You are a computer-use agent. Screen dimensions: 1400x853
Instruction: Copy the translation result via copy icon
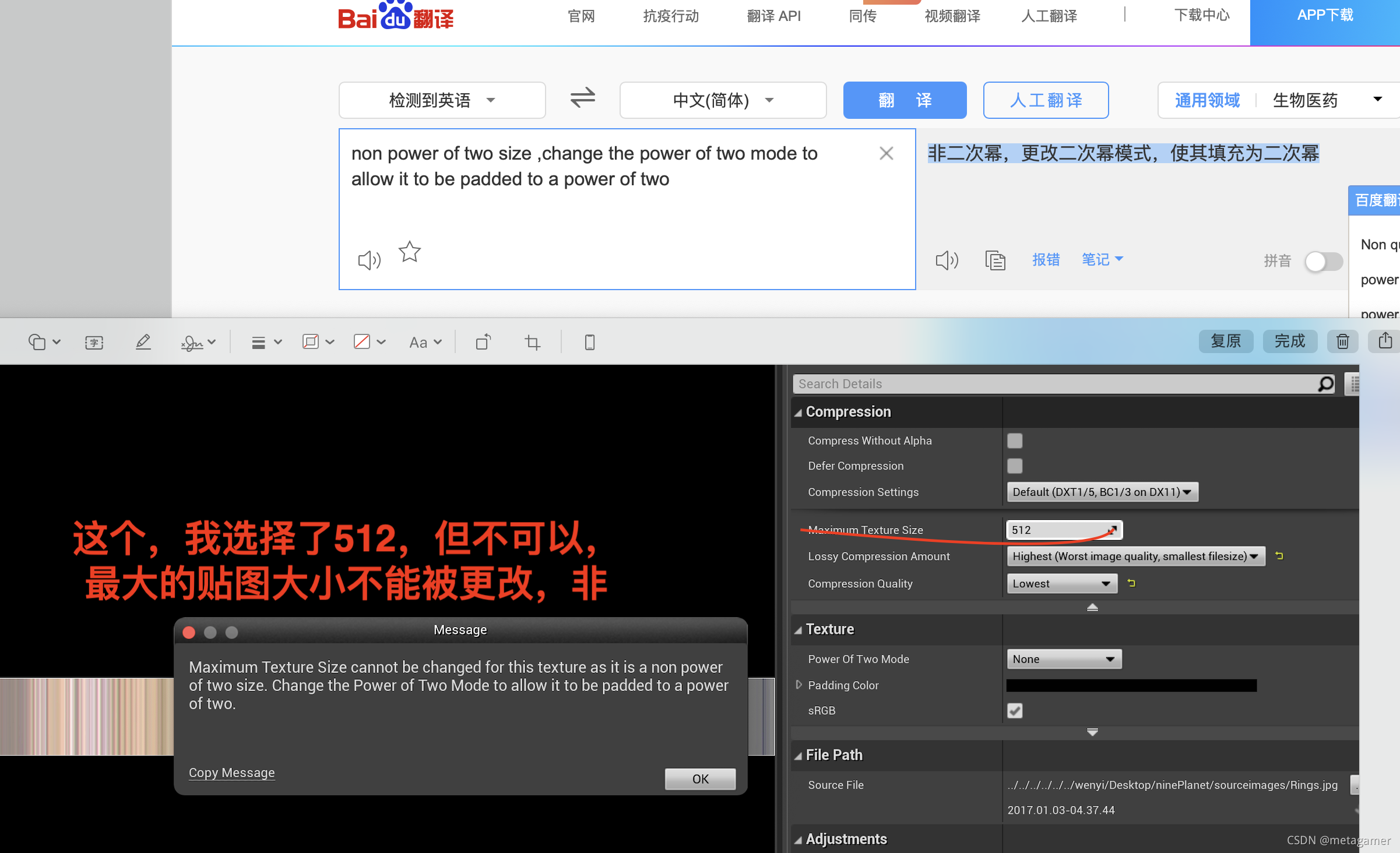(x=995, y=260)
